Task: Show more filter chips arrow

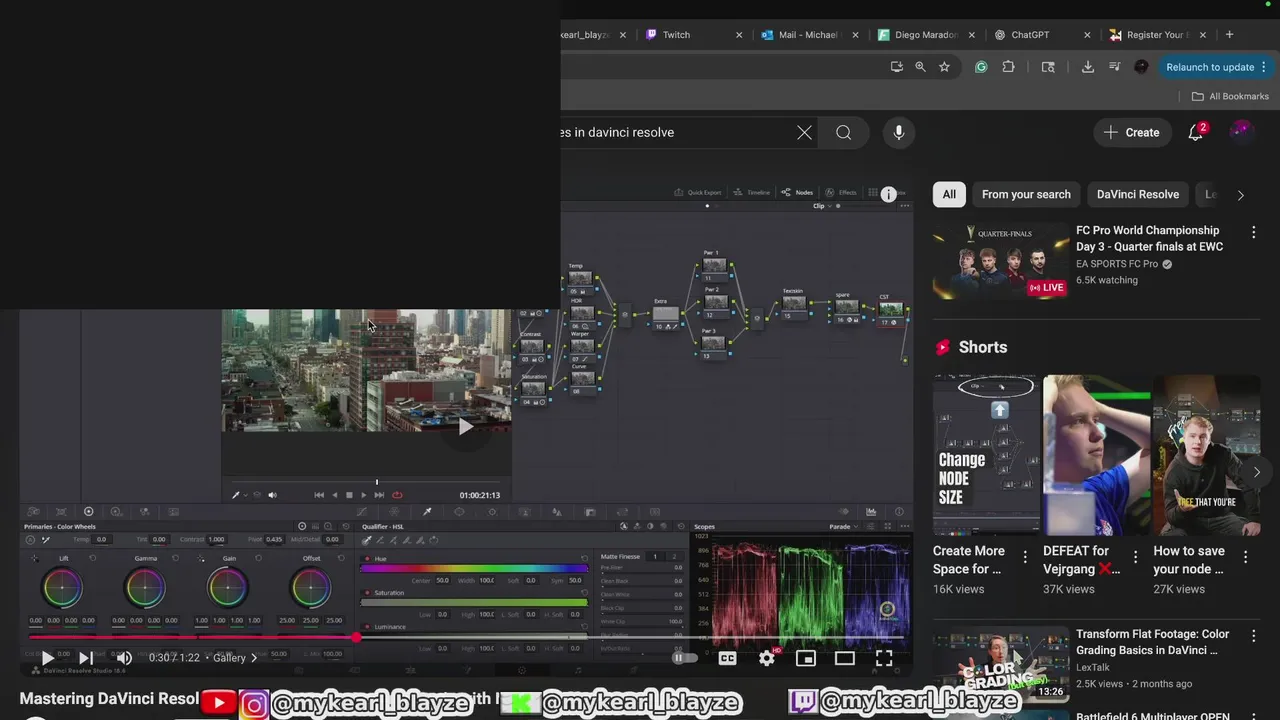Action: pos(1240,195)
